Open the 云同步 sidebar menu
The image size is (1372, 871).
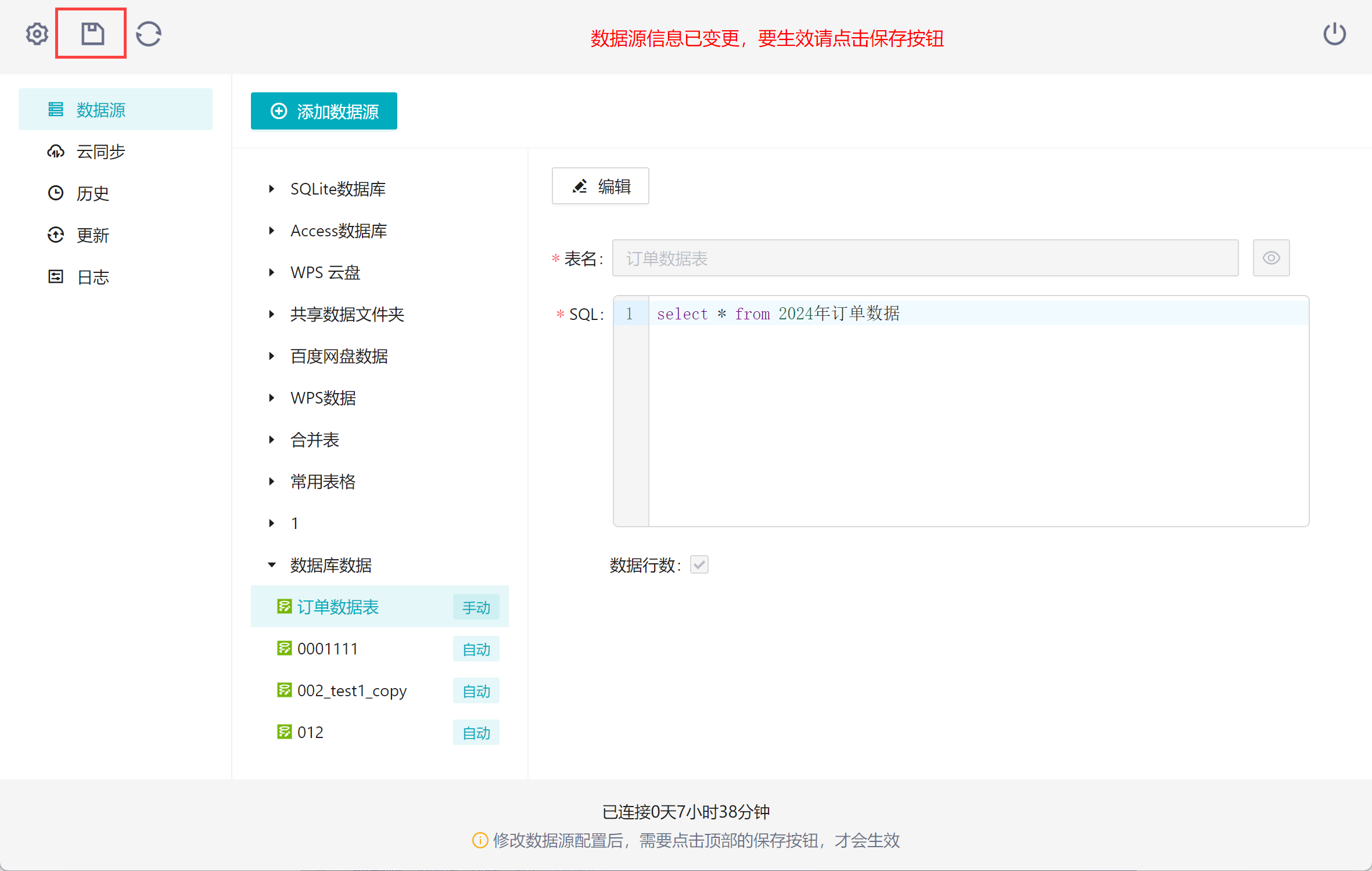116,152
